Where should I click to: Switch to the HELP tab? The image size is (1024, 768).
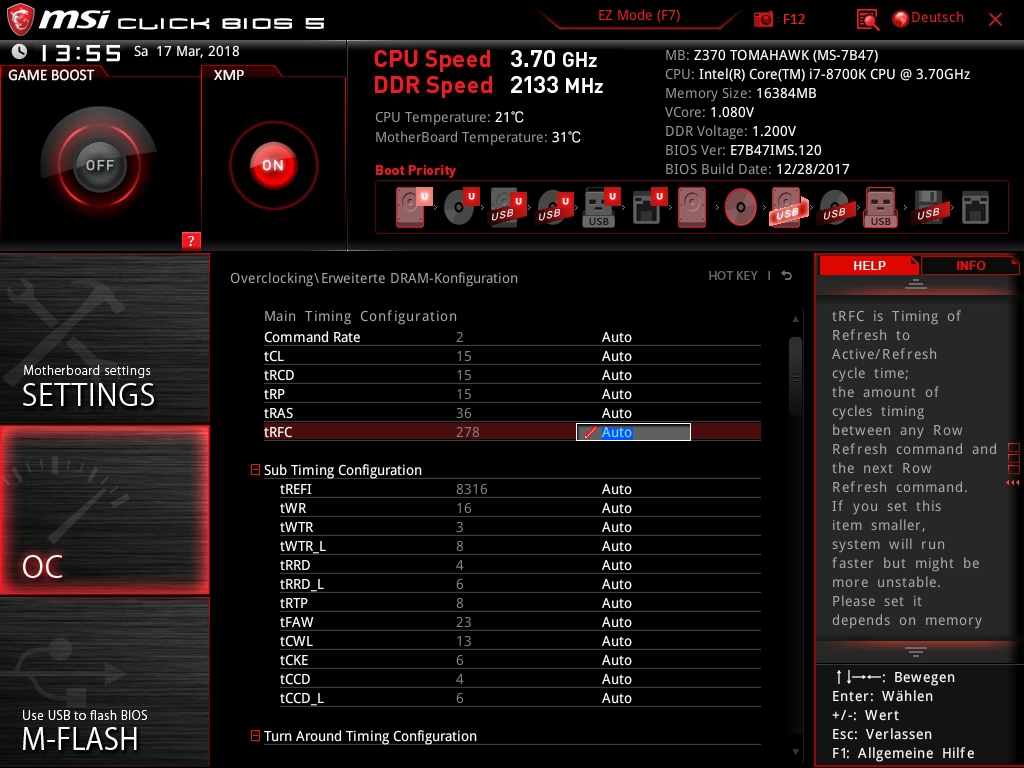point(869,265)
